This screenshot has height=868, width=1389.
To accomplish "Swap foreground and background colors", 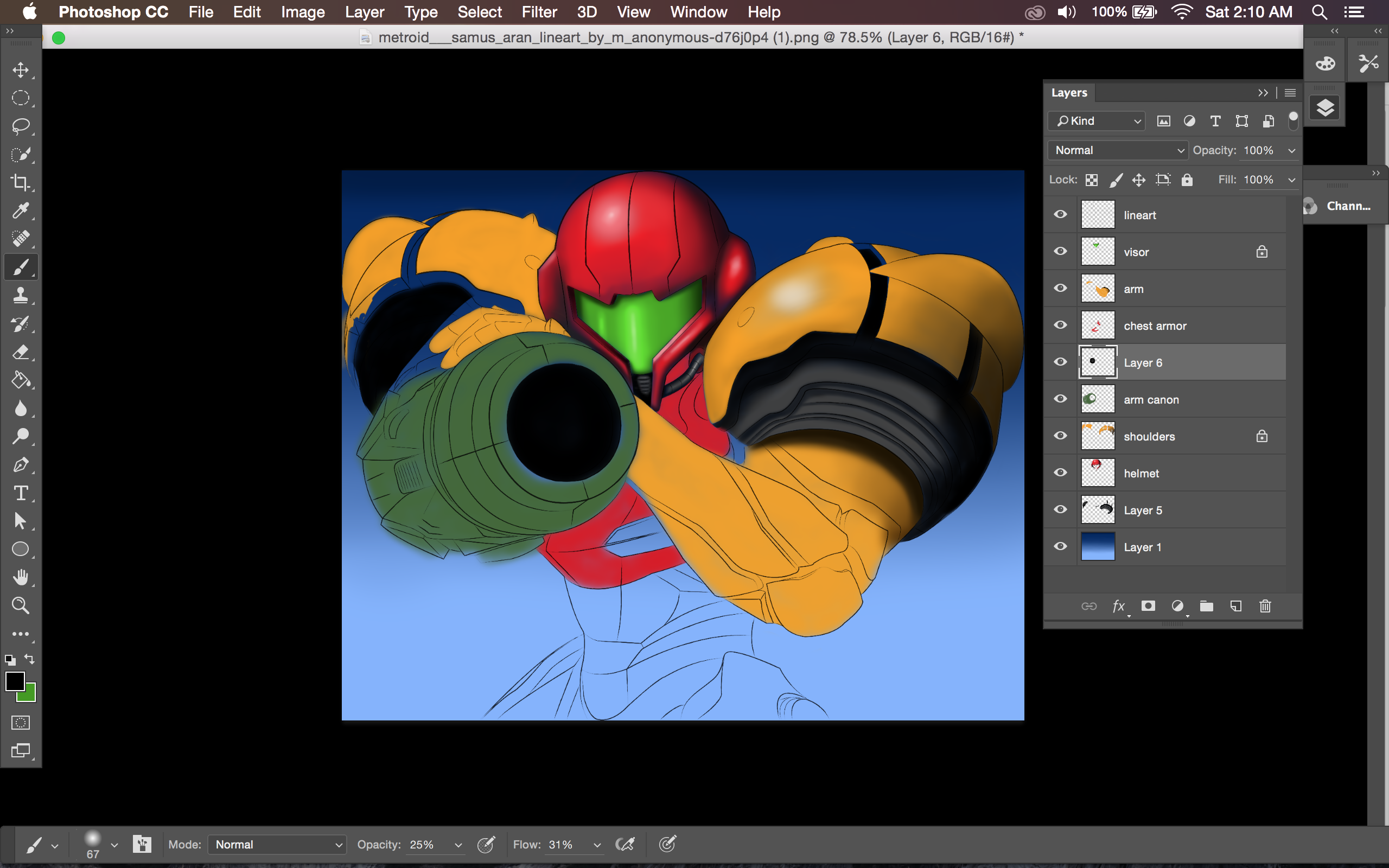I will click(29, 659).
